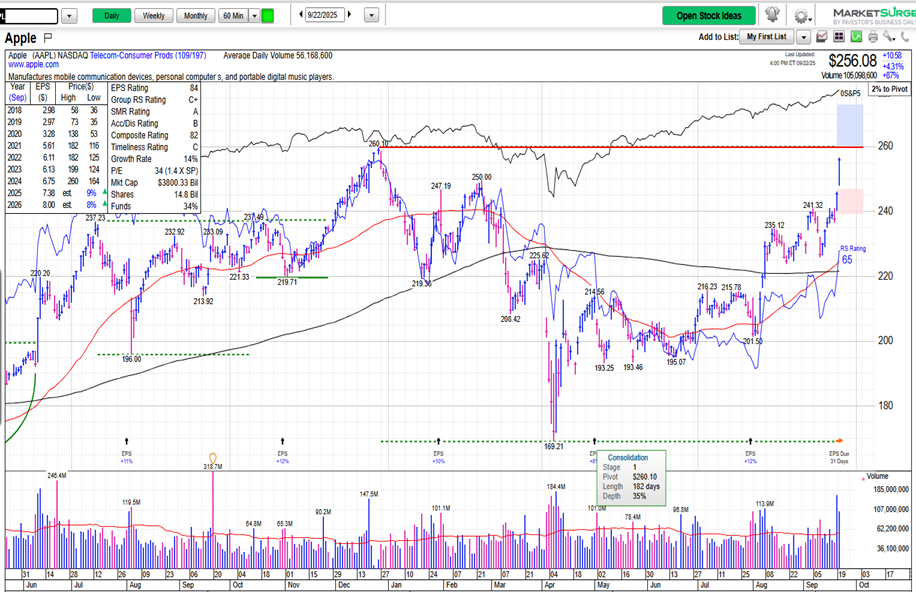Expand the 60 Min interval dropdown arrow

coord(254,16)
